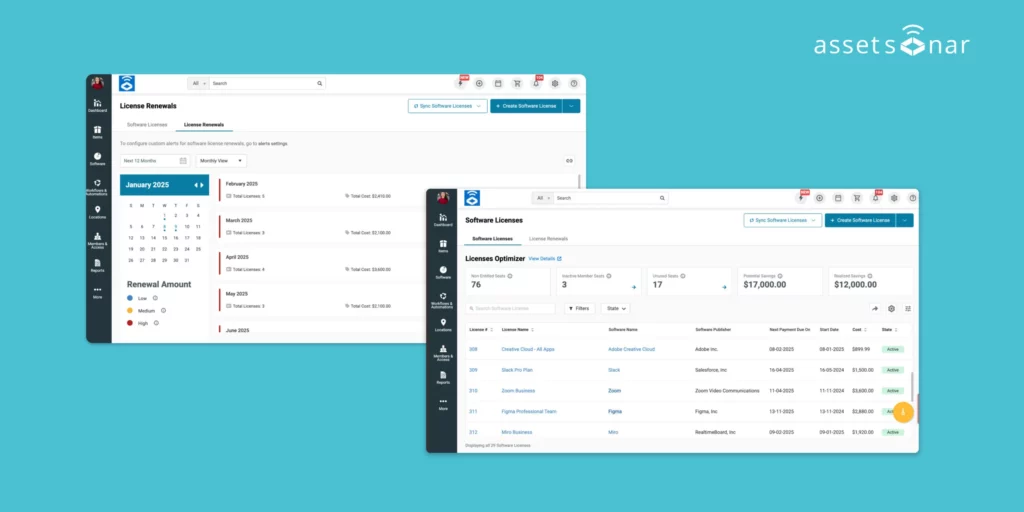Image resolution: width=1024 pixels, height=512 pixels.
Task: Expand the Monthly View dropdown
Action: click(220, 160)
